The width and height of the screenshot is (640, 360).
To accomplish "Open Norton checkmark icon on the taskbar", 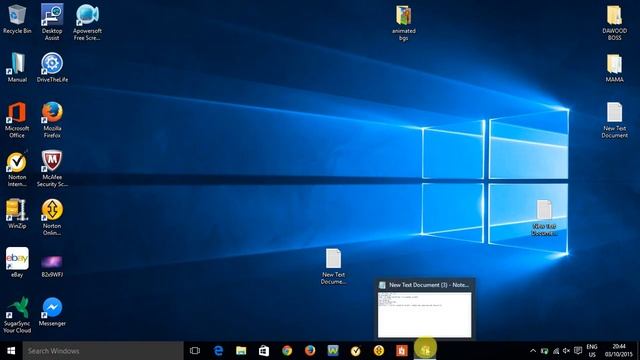I will pos(356,351).
